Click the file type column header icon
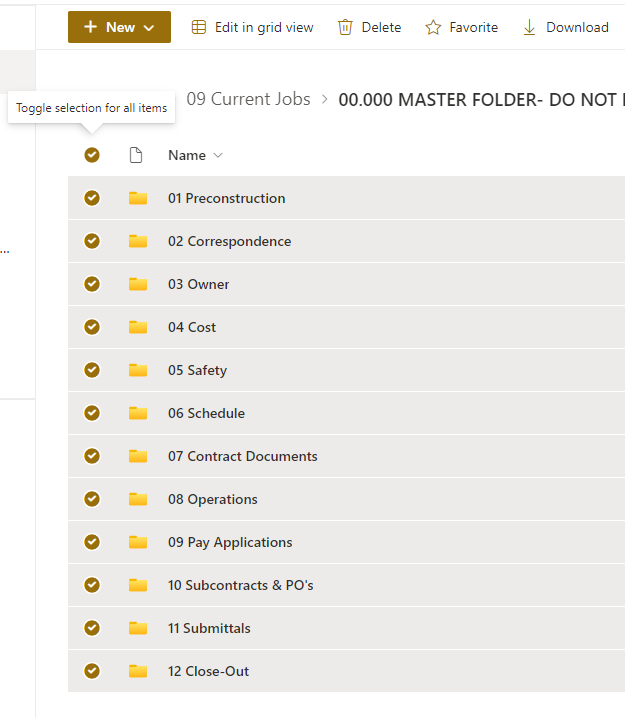Screen dimensions: 625x718 pyautogui.click(x=136, y=155)
